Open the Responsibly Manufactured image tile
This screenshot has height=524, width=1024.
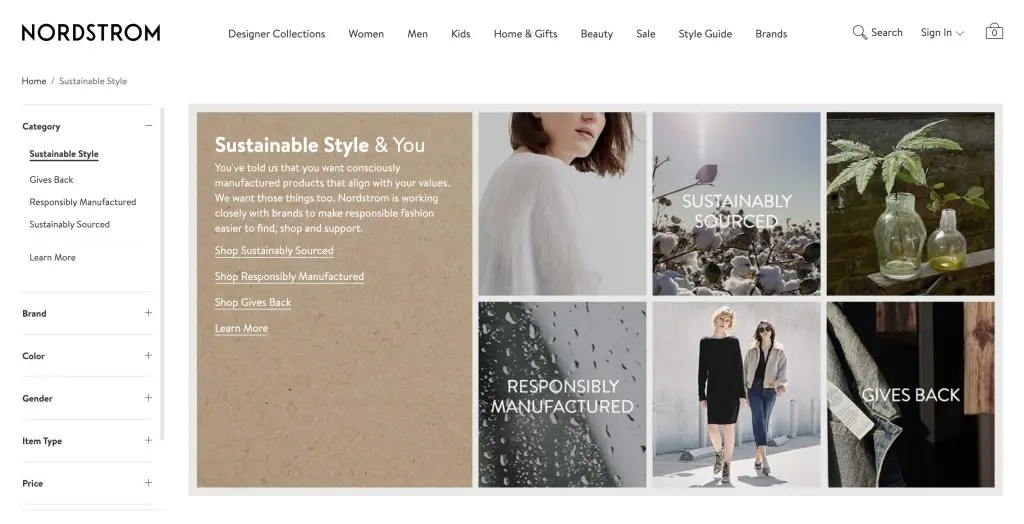[x=562, y=395]
